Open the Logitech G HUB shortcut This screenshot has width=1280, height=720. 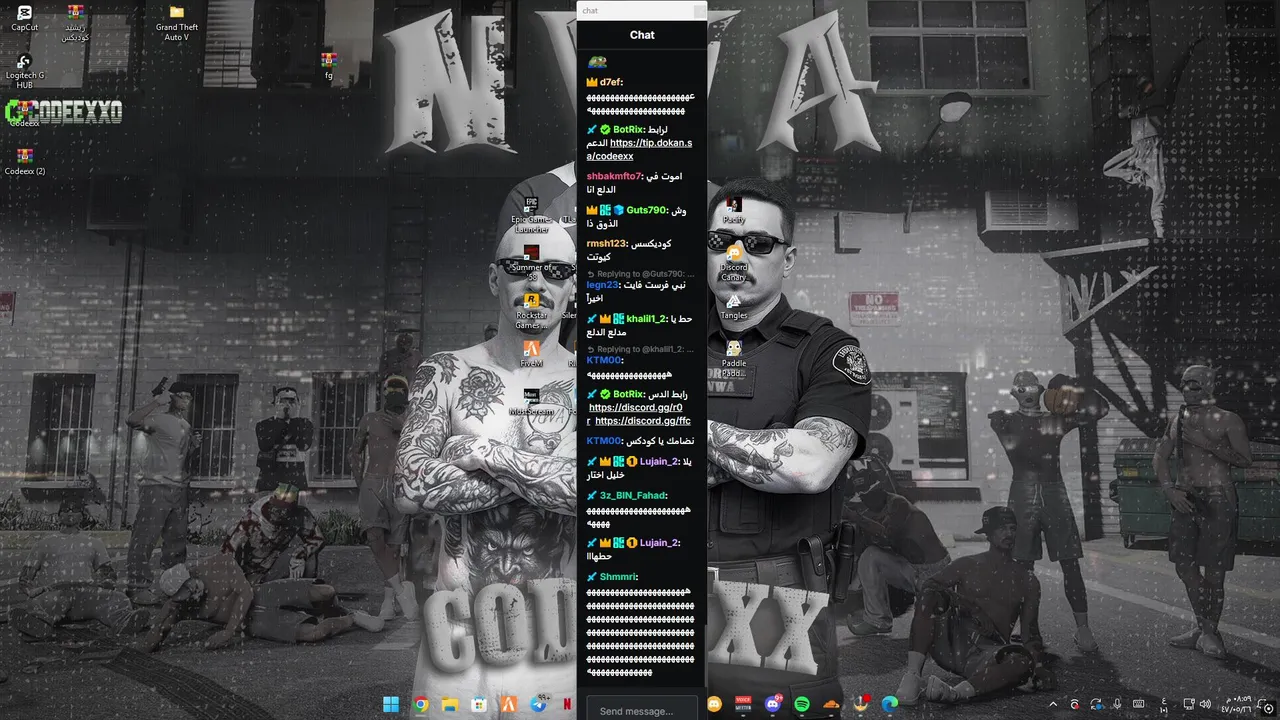[25, 72]
